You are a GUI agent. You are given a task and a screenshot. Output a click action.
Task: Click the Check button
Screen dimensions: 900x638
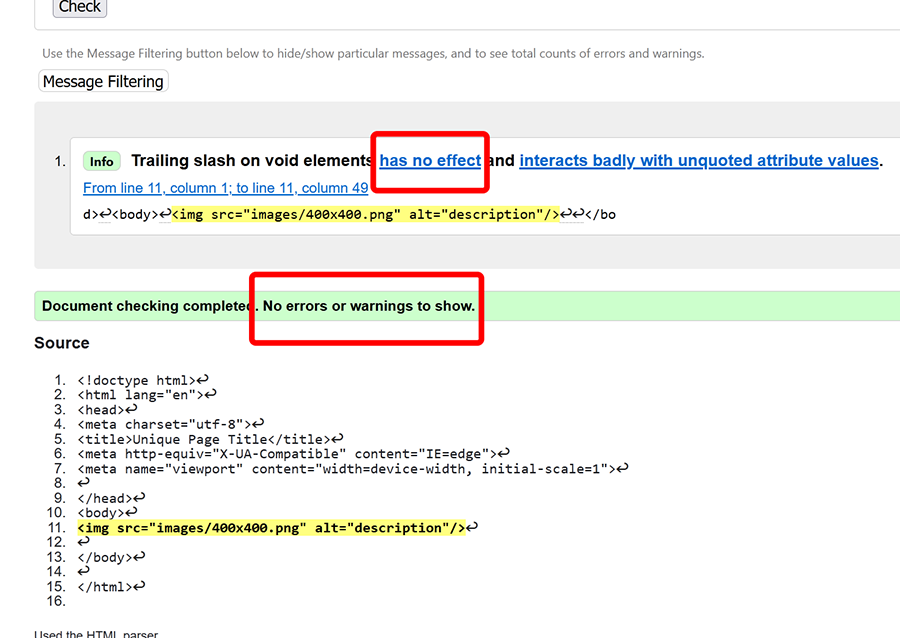pyautogui.click(x=80, y=7)
